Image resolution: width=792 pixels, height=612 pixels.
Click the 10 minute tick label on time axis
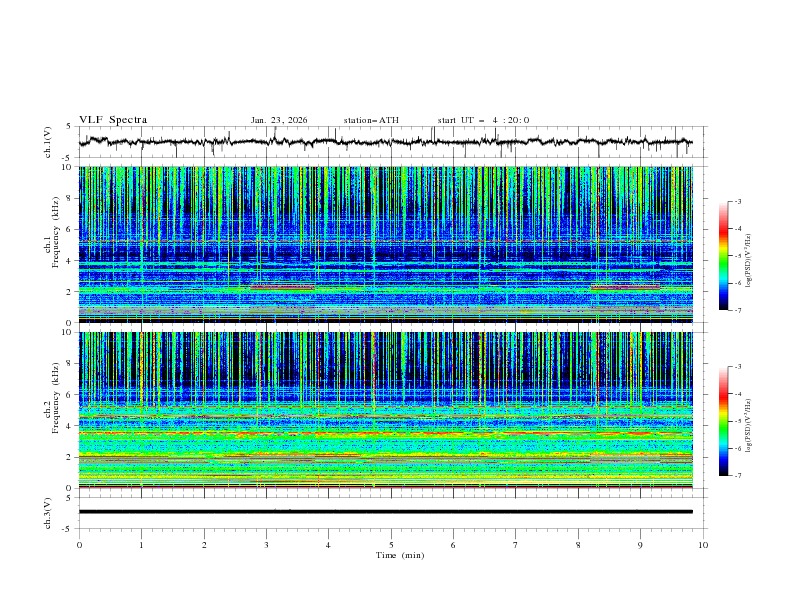click(703, 545)
